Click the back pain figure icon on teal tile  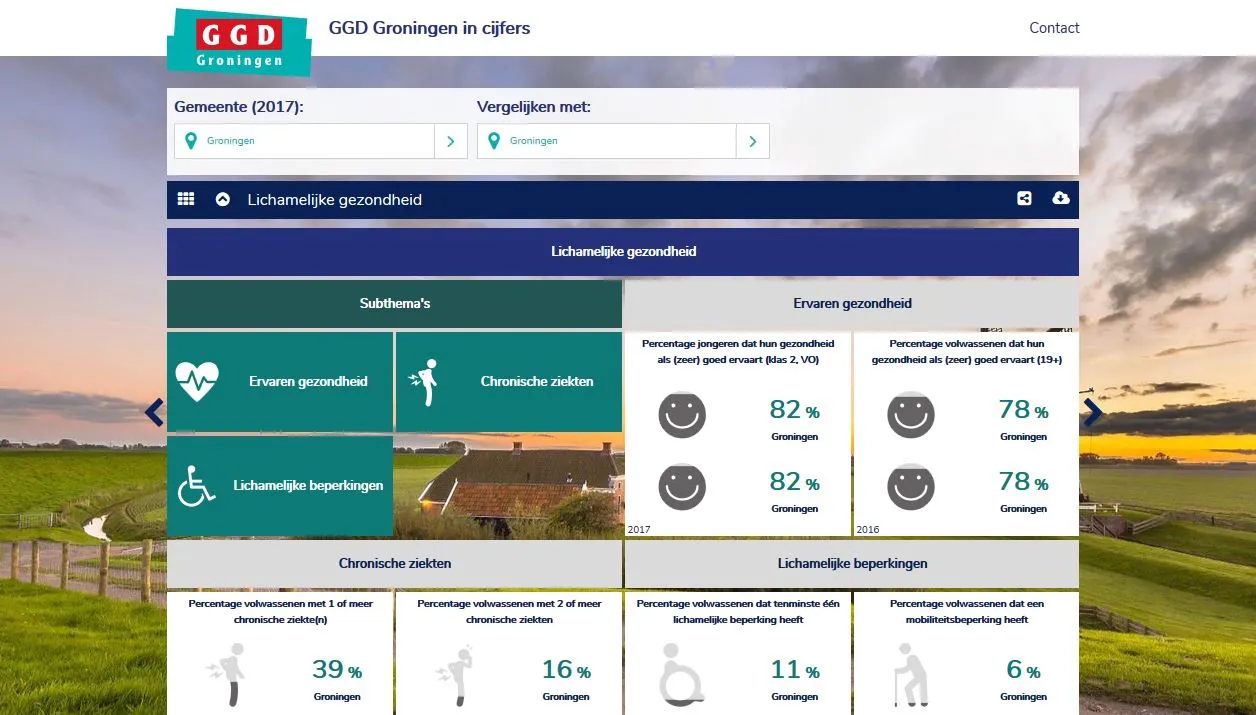425,382
